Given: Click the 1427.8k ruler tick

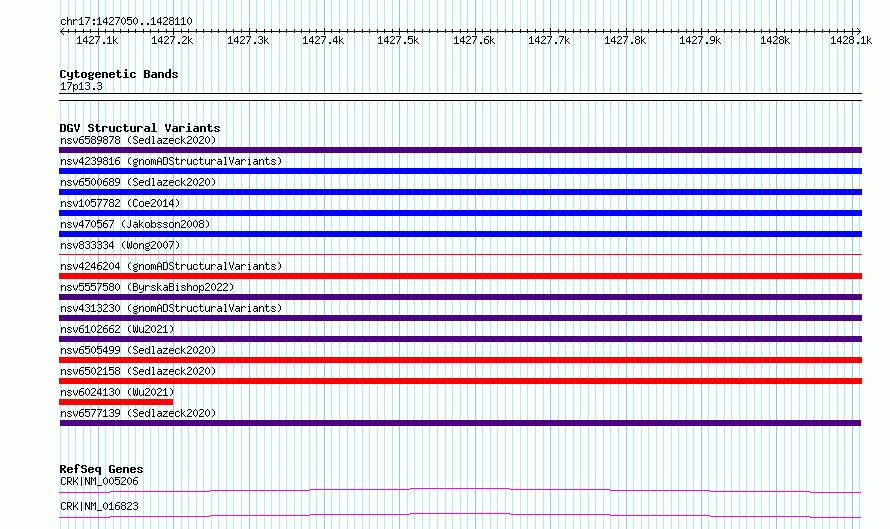Looking at the screenshot, I should pos(625,40).
